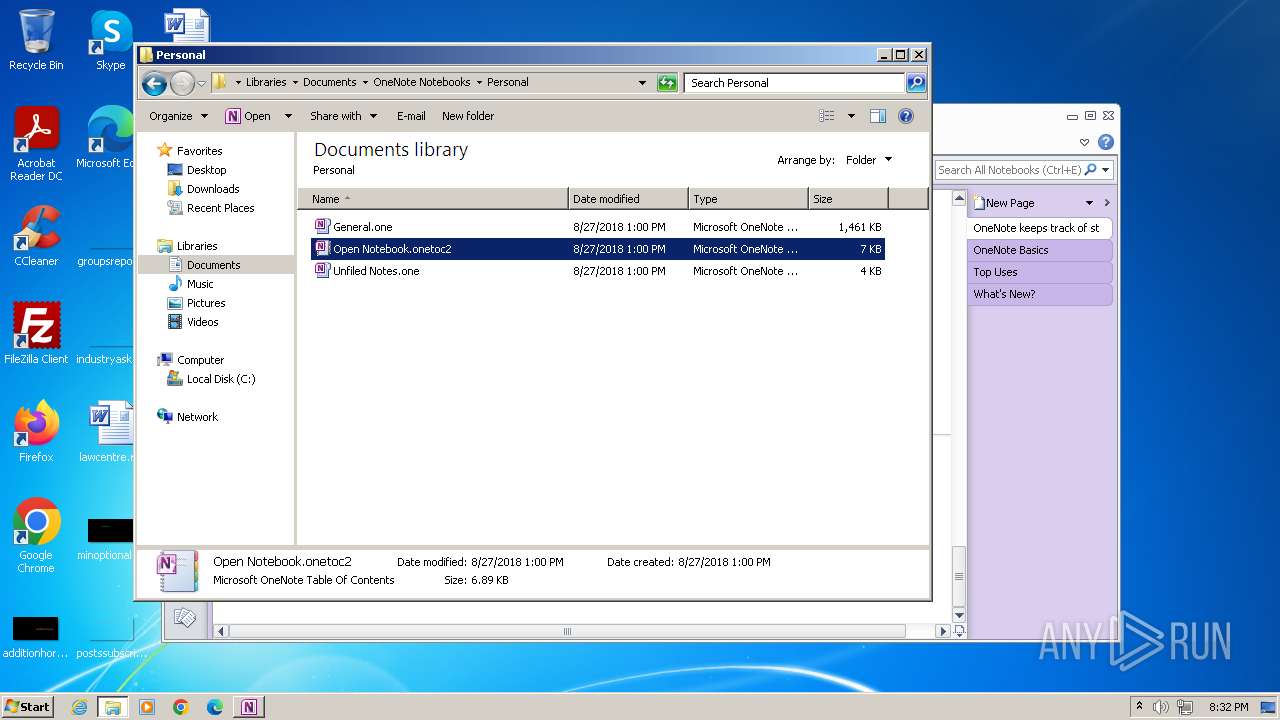Click the Edge icon in the taskbar
This screenshot has height=720, width=1280.
tap(215, 707)
